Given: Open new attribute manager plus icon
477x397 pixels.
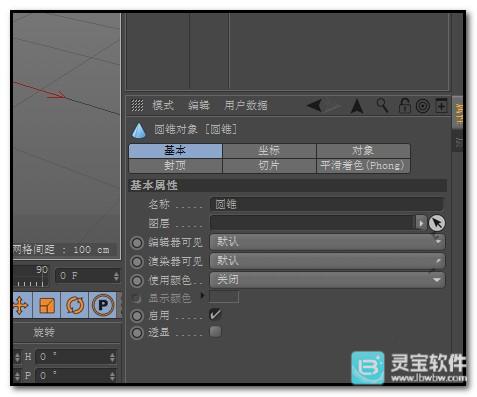Looking at the screenshot, I should [x=441, y=106].
